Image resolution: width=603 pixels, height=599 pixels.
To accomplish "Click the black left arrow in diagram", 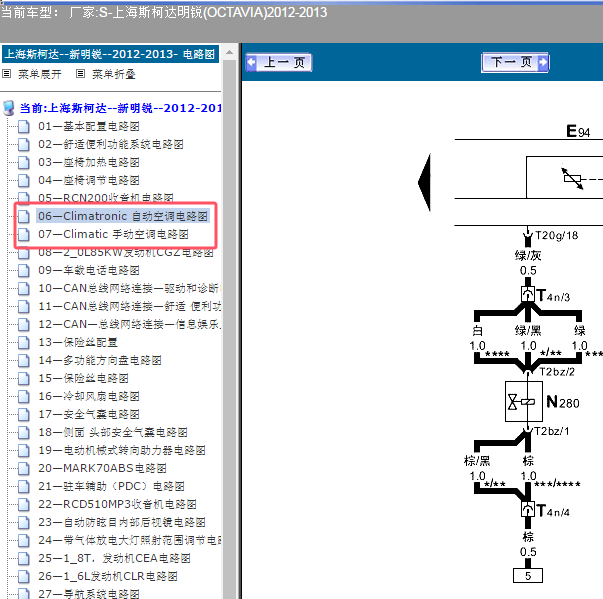I will click(424, 183).
